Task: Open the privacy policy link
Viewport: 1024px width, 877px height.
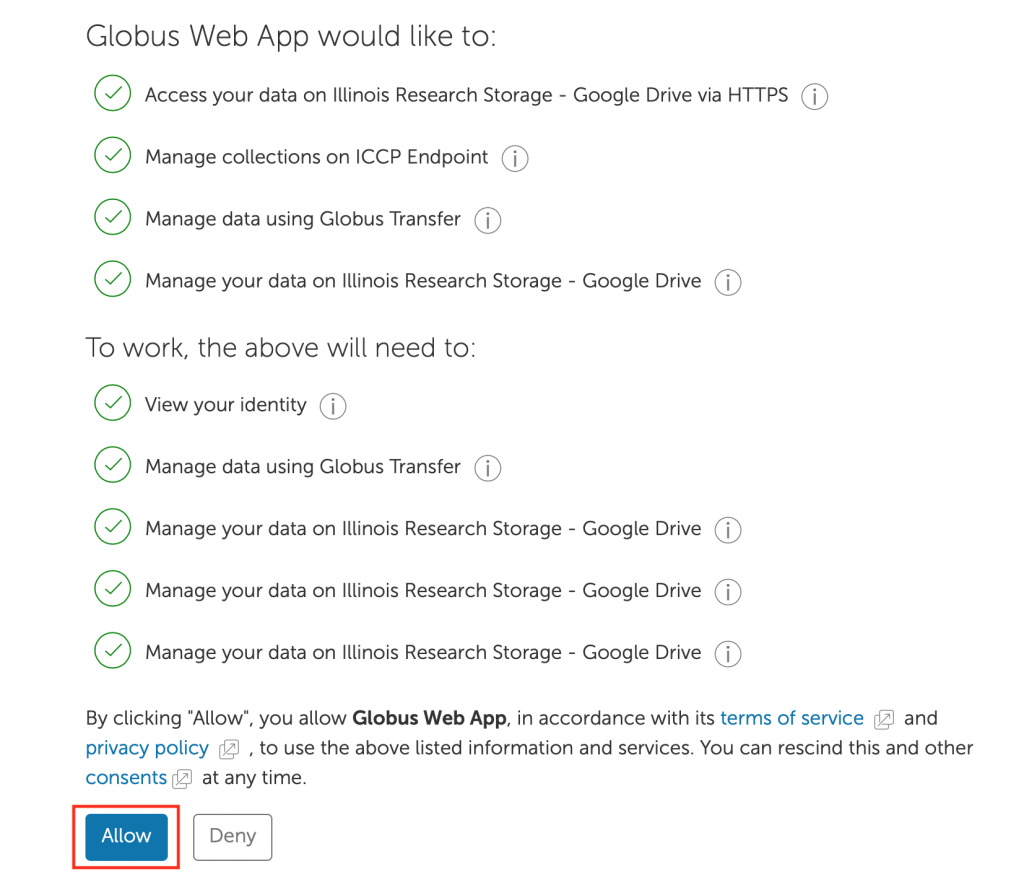Action: click(x=147, y=748)
